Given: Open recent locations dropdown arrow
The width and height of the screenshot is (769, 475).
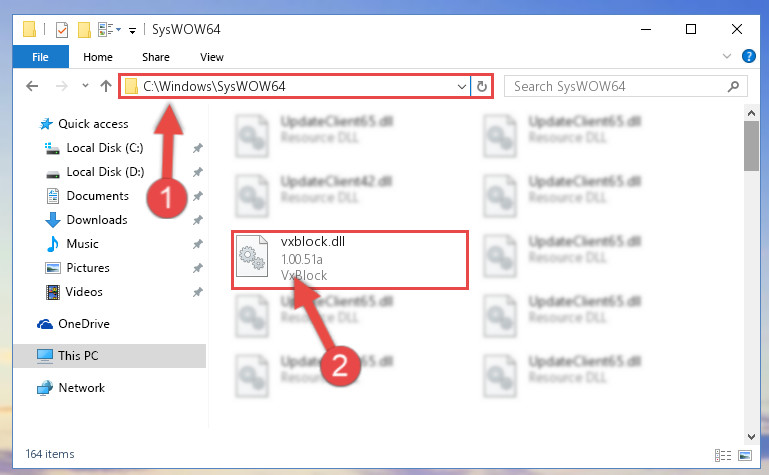Looking at the screenshot, I should [x=85, y=86].
